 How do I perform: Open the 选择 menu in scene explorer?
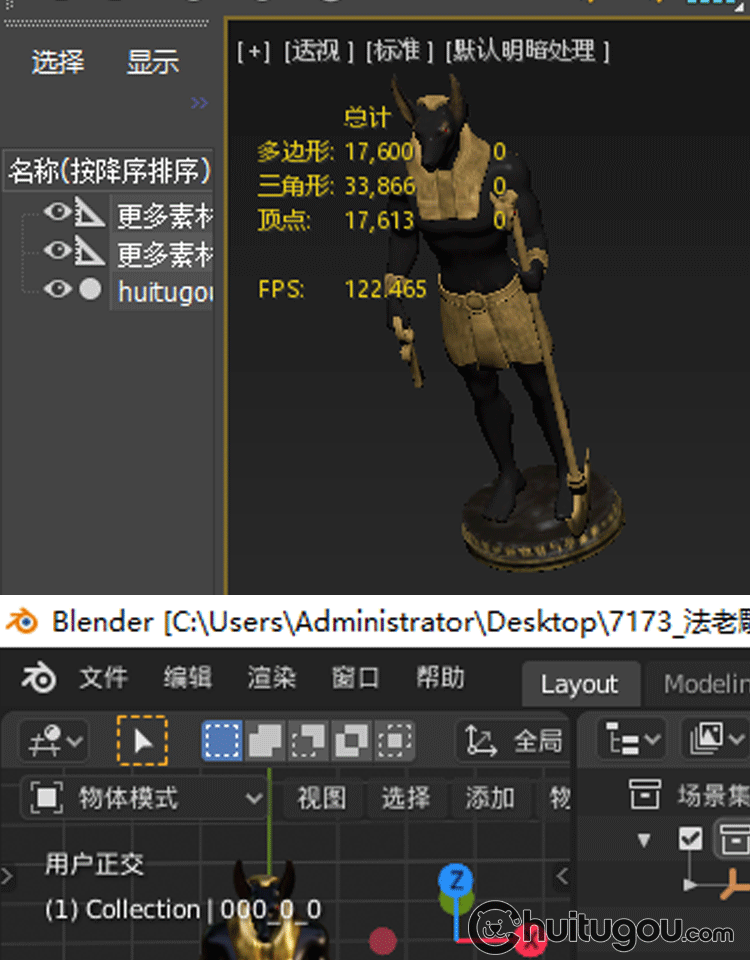(x=58, y=62)
